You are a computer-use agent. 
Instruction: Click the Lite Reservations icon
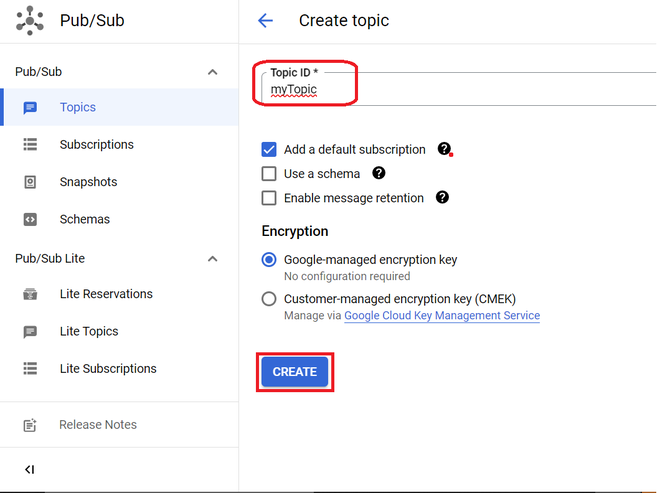tap(30, 294)
